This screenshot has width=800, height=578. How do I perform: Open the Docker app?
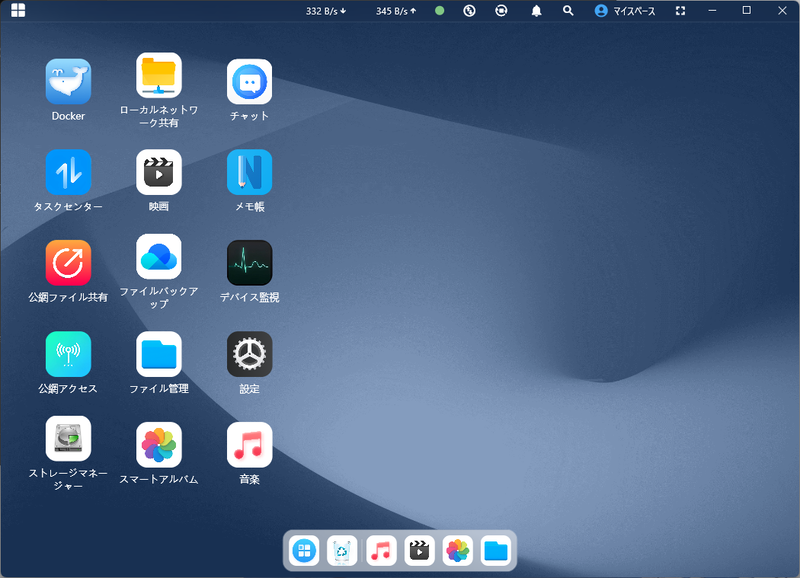coord(68,82)
